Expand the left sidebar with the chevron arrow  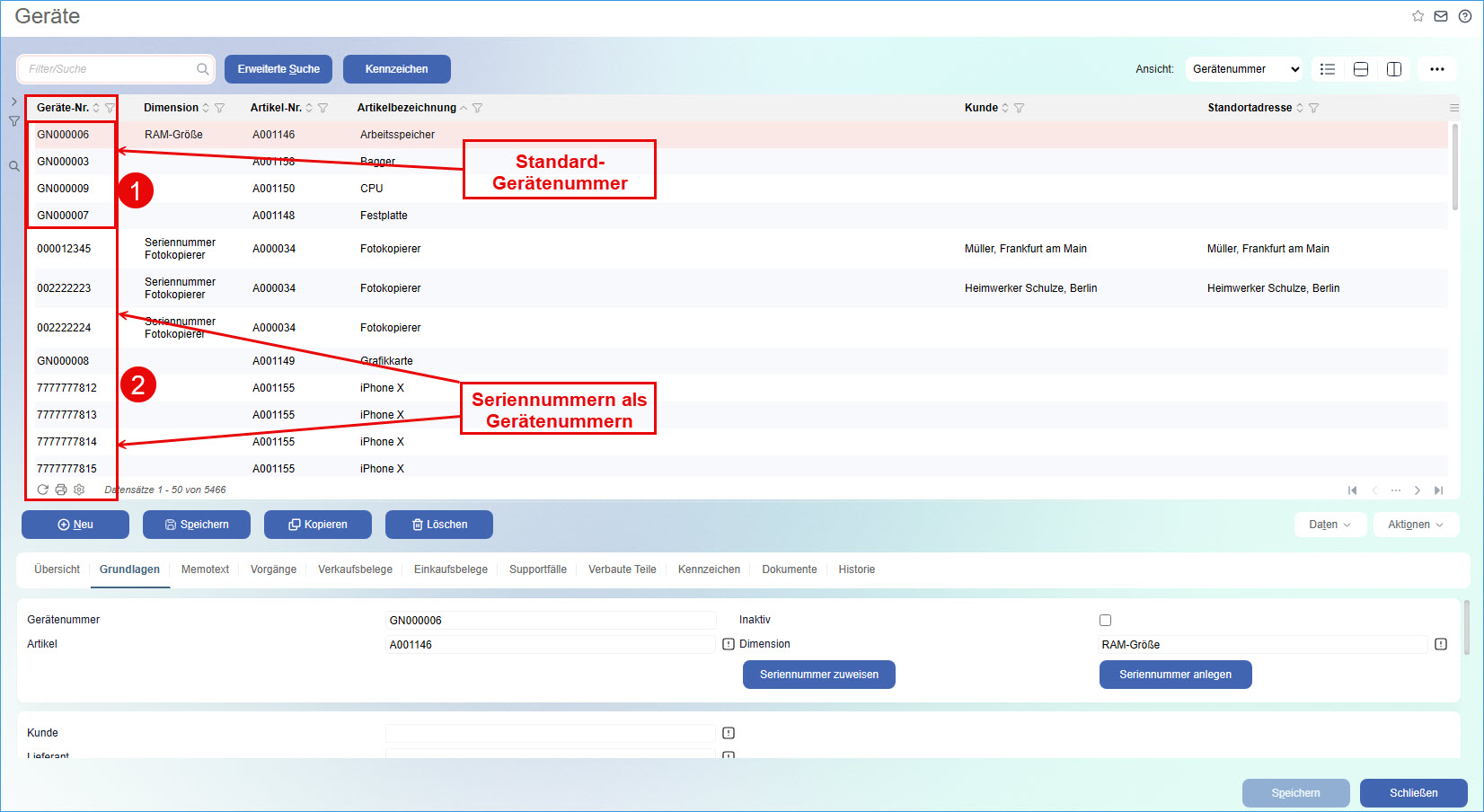pyautogui.click(x=14, y=101)
